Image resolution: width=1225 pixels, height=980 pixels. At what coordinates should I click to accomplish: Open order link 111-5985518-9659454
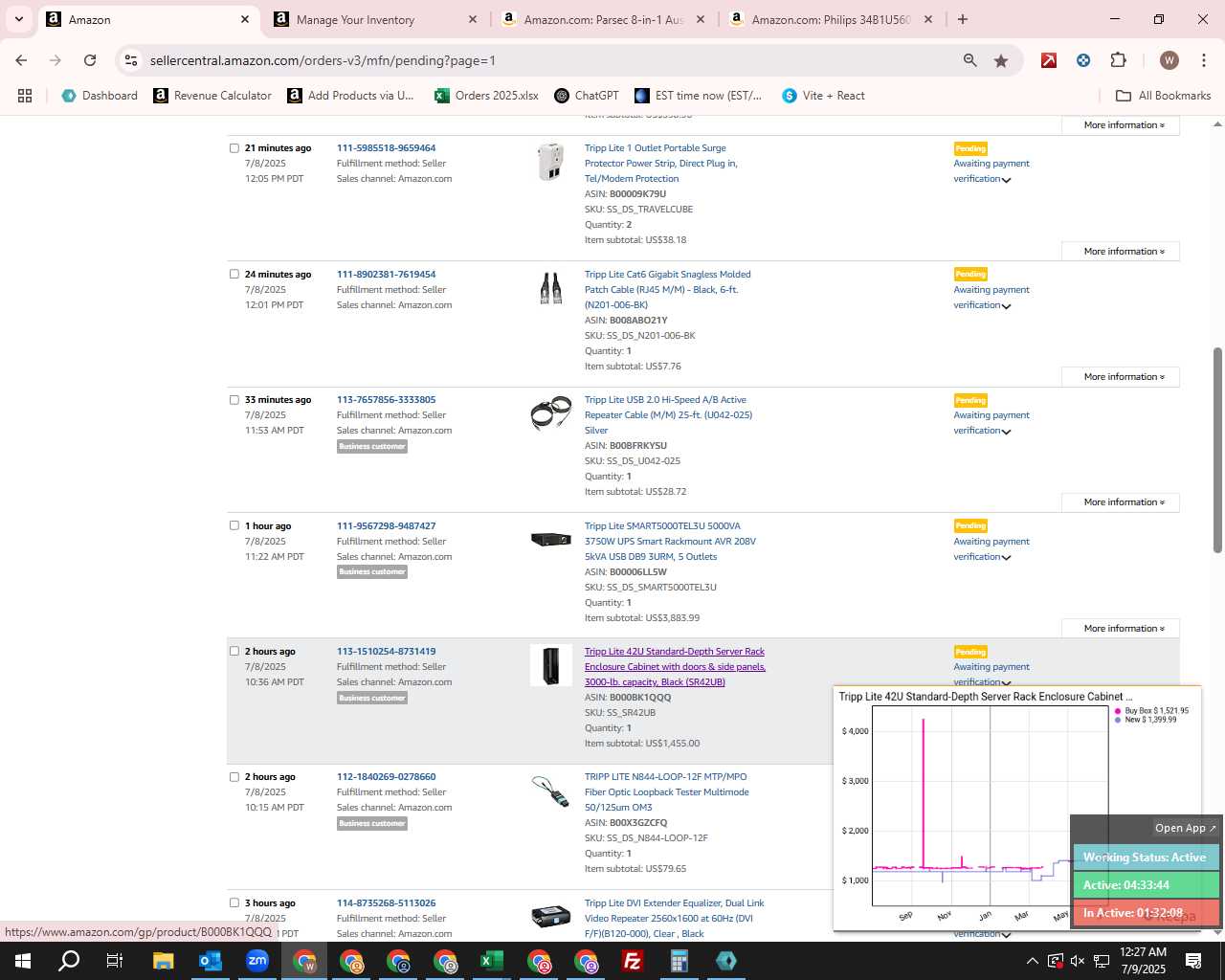(386, 148)
